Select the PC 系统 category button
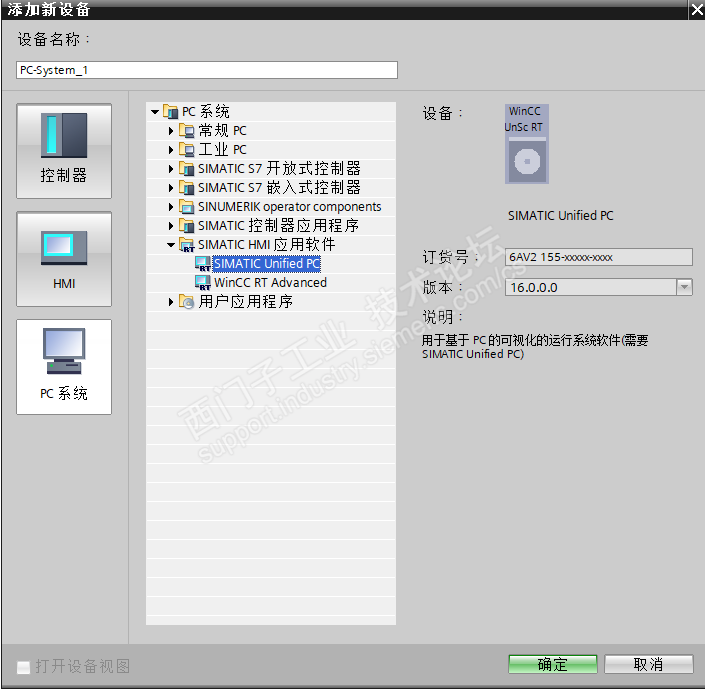Screen dimensions: 705x689 point(64,367)
